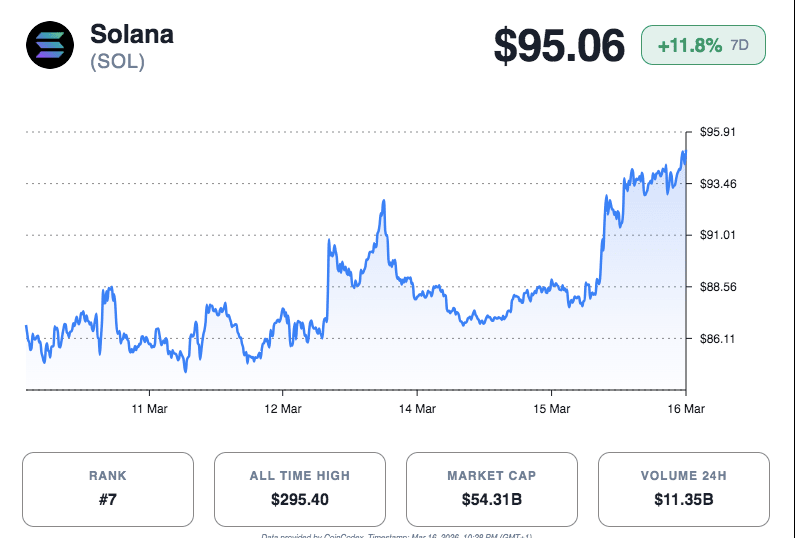795x538 pixels.
Task: Open the +11.8% 7D change badge
Action: (x=703, y=46)
